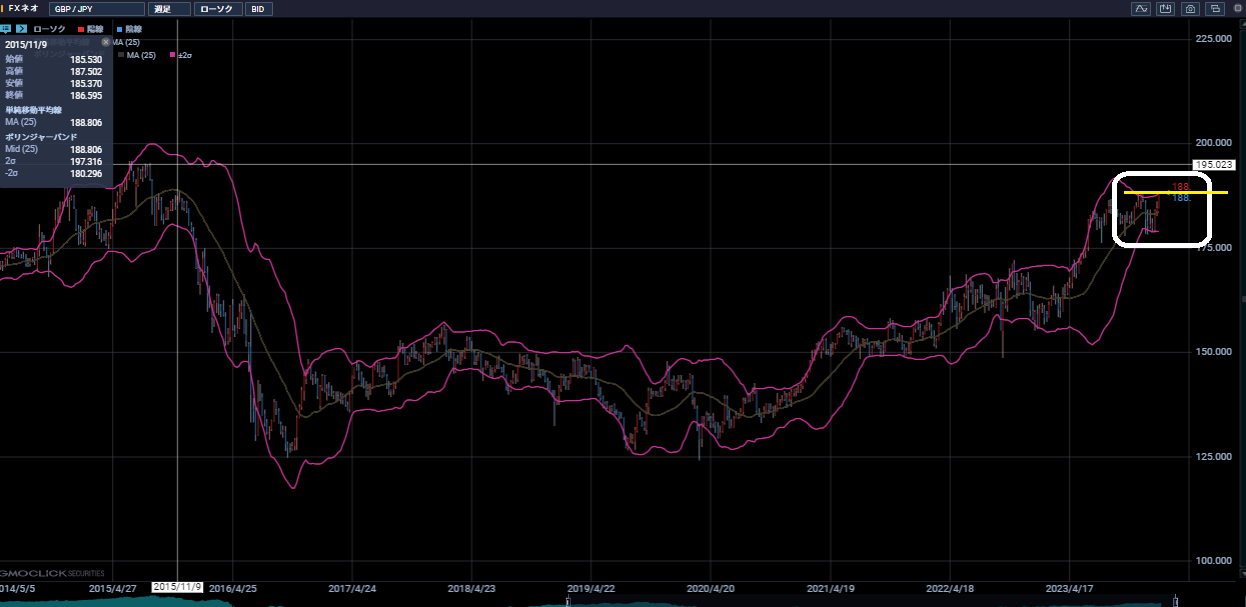Click the speech-bubble info icon above data panel
Screen dimensions: 1246x607
[5, 29]
